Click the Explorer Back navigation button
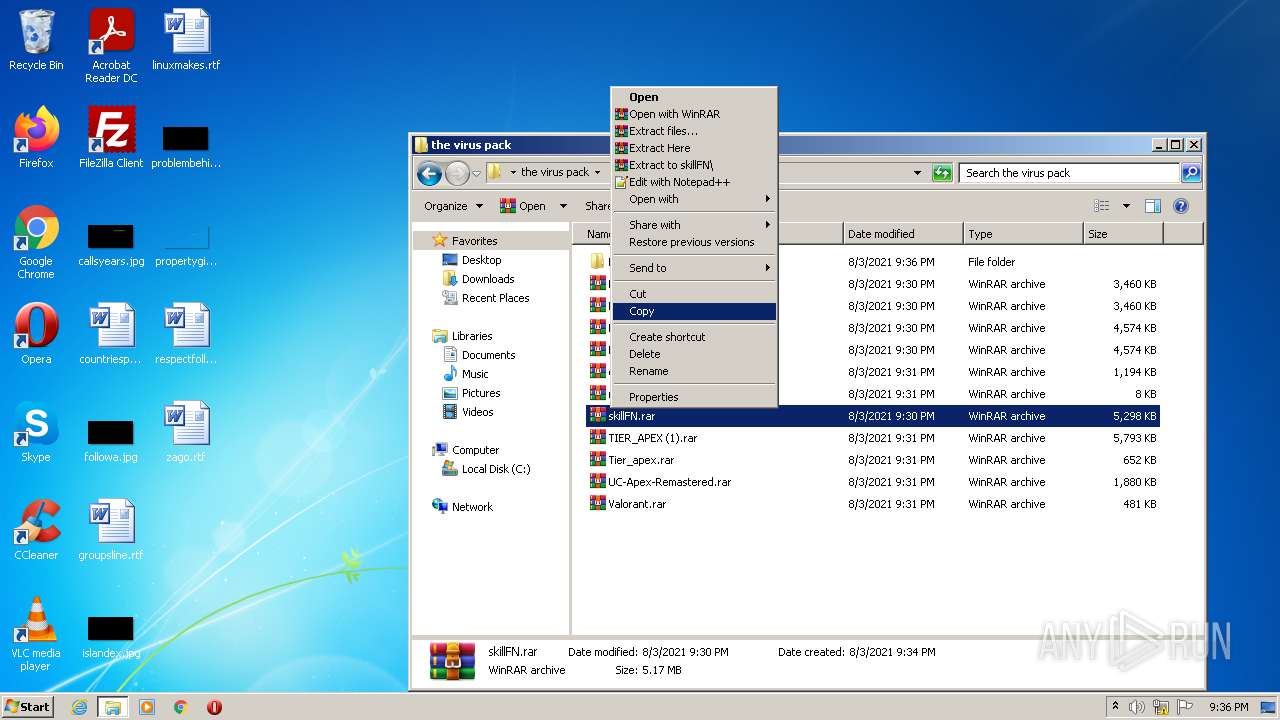 [x=429, y=173]
